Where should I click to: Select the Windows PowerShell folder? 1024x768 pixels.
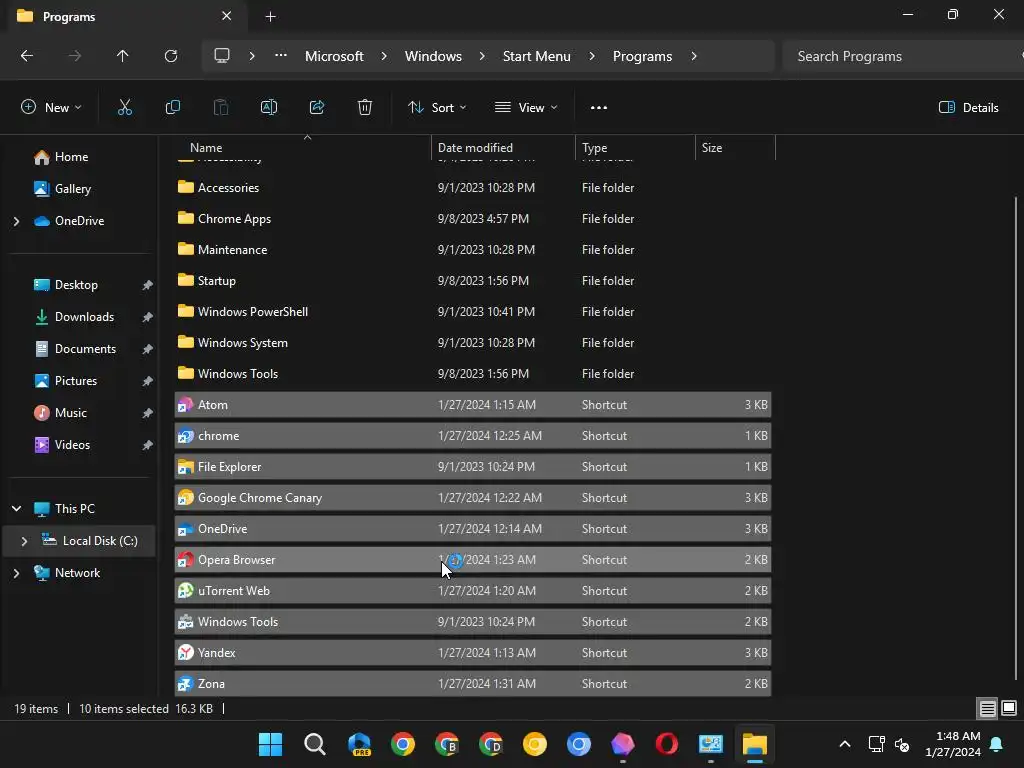(x=473, y=312)
